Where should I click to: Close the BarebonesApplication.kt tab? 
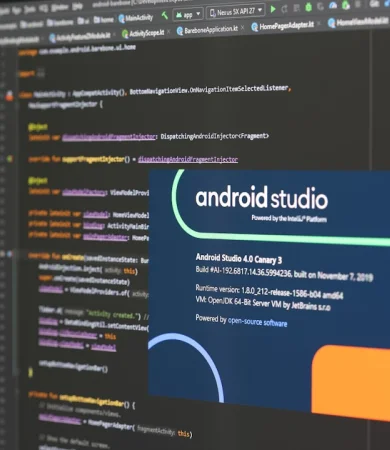tap(242, 28)
